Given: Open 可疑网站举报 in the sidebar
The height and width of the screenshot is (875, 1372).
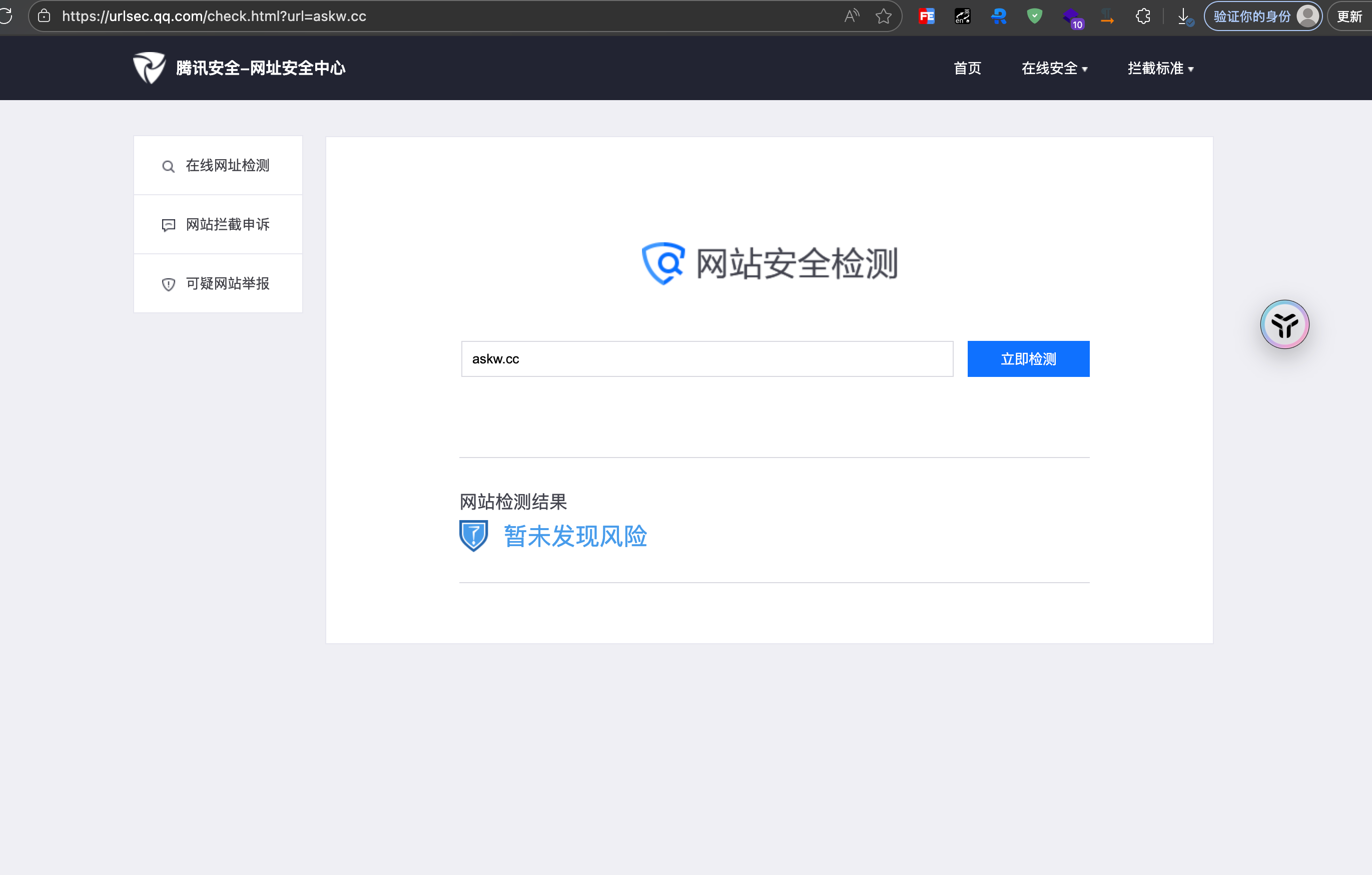Looking at the screenshot, I should click(x=218, y=283).
